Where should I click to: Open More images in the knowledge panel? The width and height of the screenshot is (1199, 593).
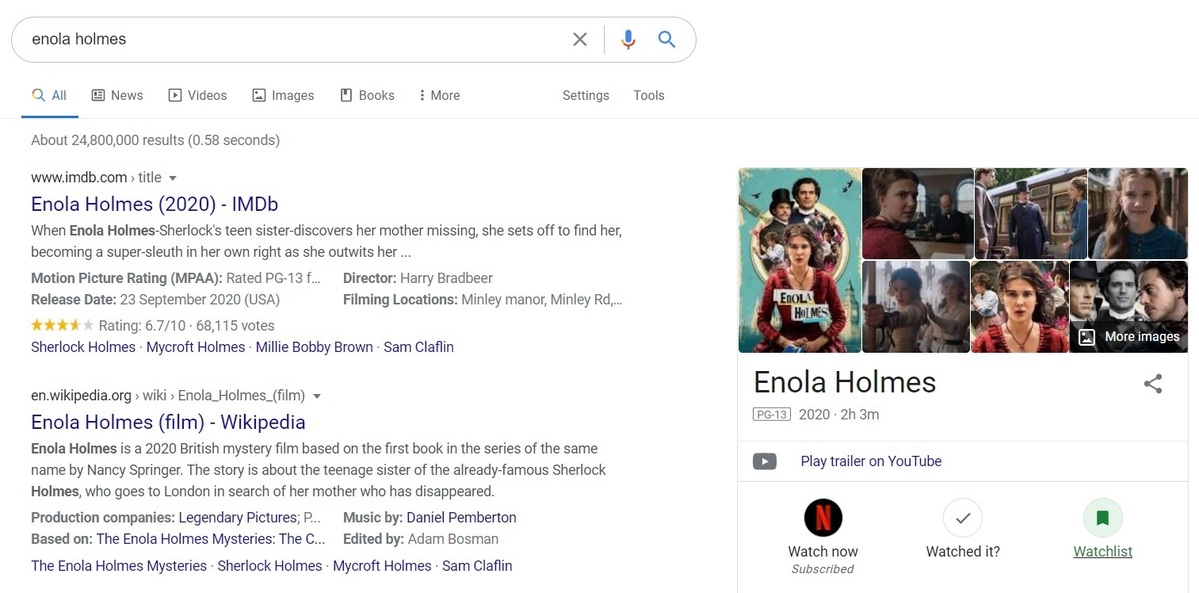[1129, 337]
